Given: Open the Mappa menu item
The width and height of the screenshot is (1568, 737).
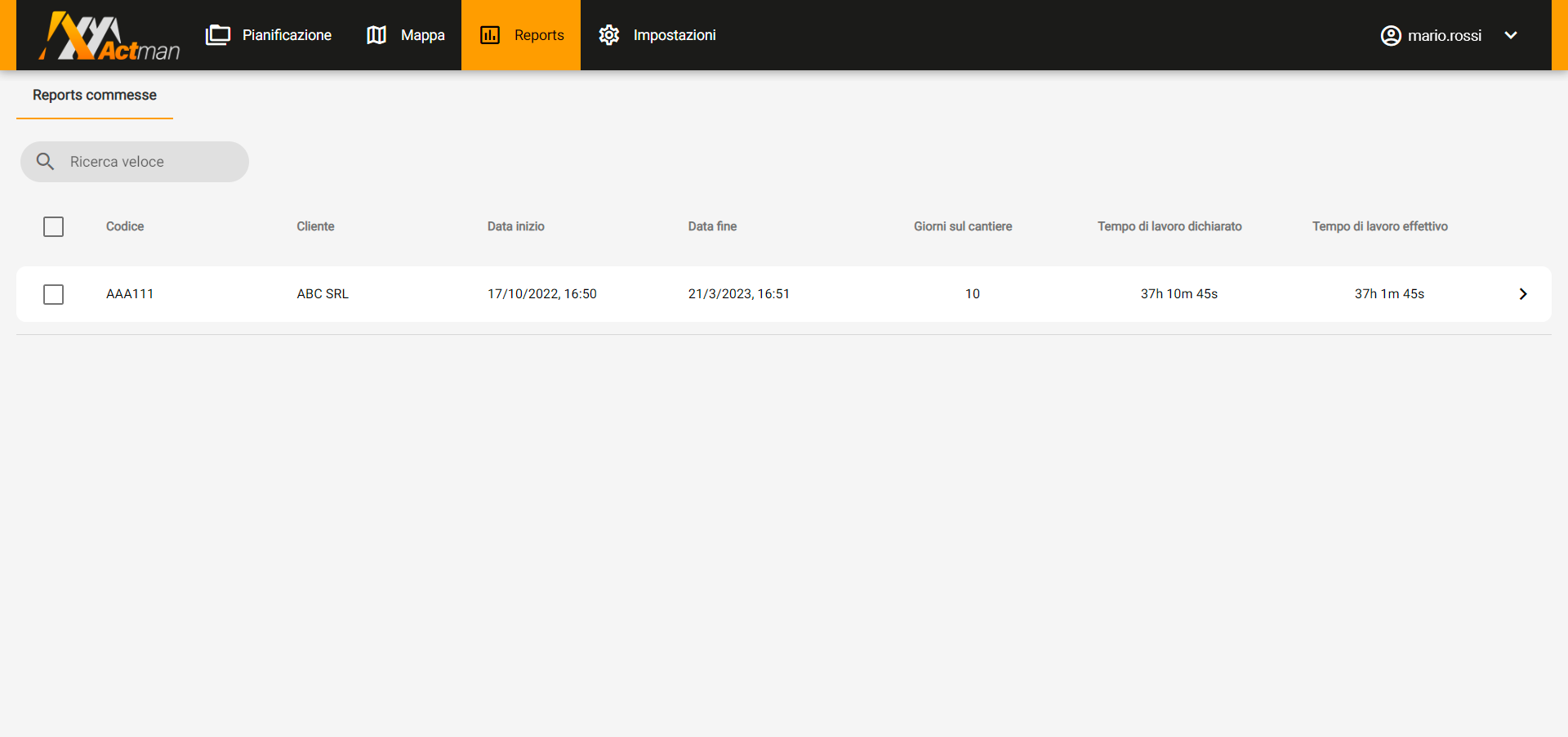Looking at the screenshot, I should coord(406,35).
